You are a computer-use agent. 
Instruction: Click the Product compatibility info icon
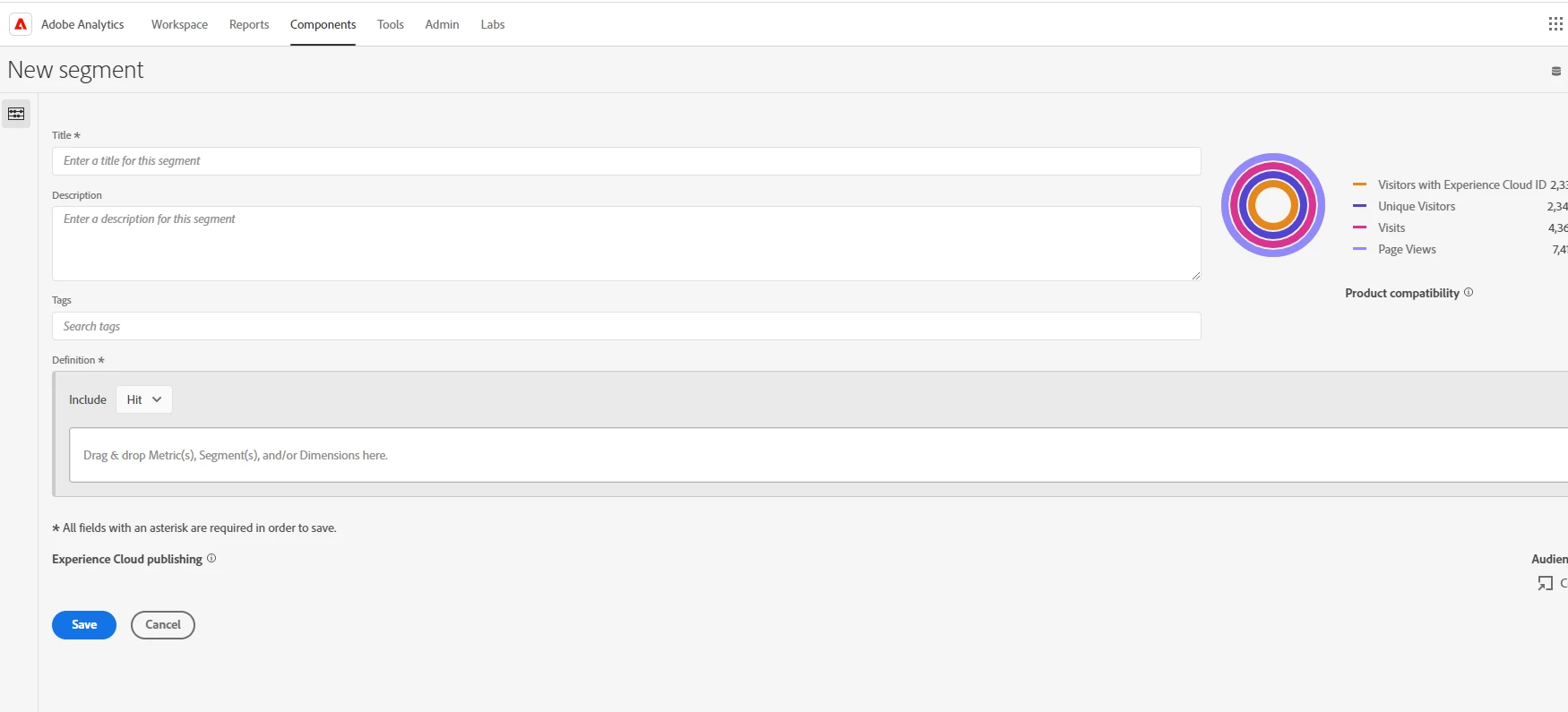[x=1469, y=292]
